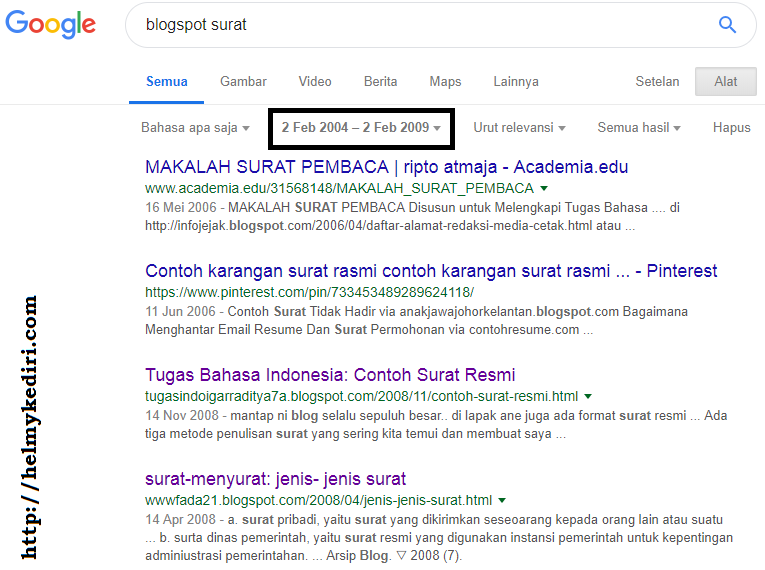
Task: Open Semua hasil results dropdown
Action: click(x=639, y=128)
